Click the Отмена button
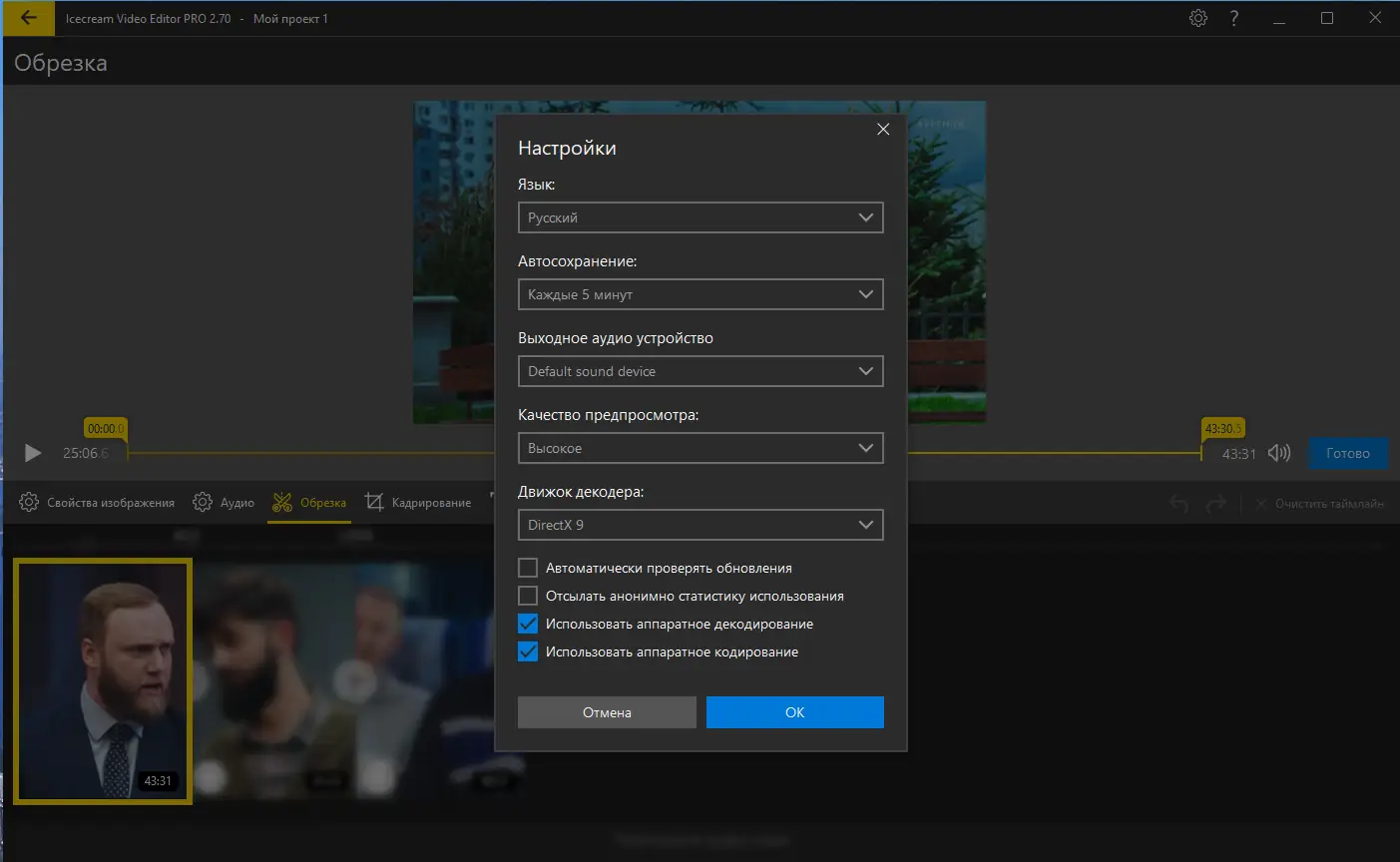Viewport: 1400px width, 862px height. tap(607, 712)
